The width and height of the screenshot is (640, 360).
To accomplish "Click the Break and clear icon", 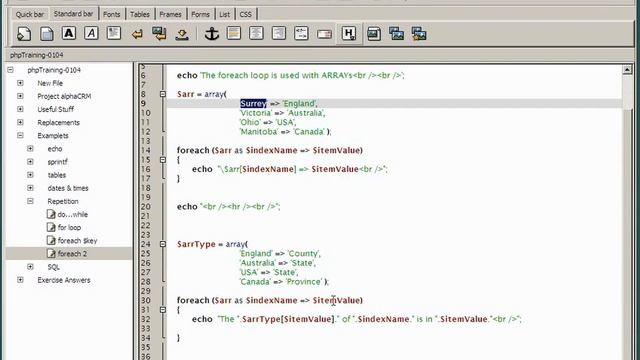I will tap(159, 33).
